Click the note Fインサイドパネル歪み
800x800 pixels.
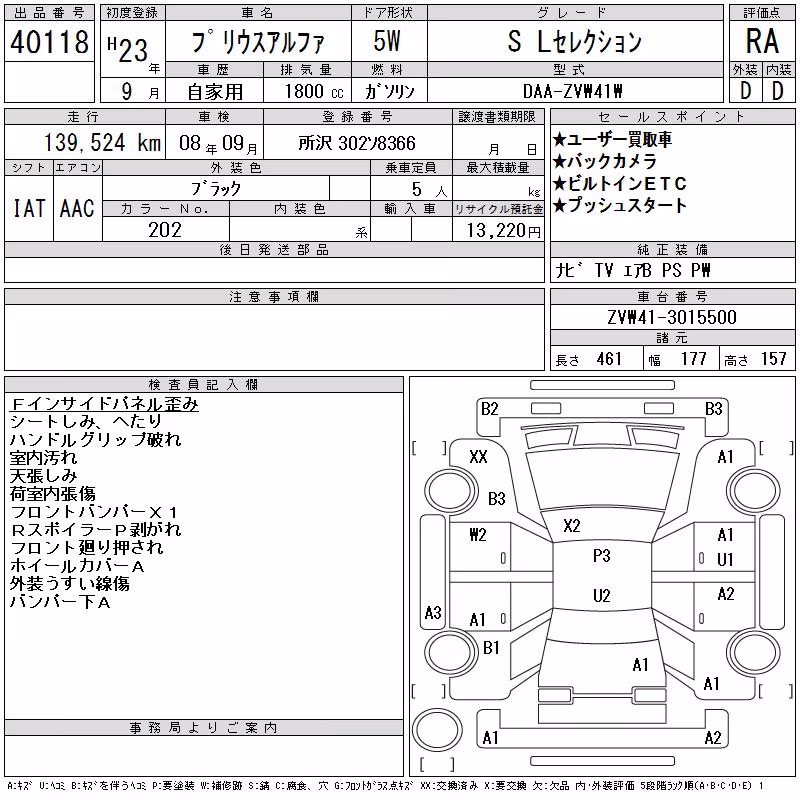[x=104, y=404]
